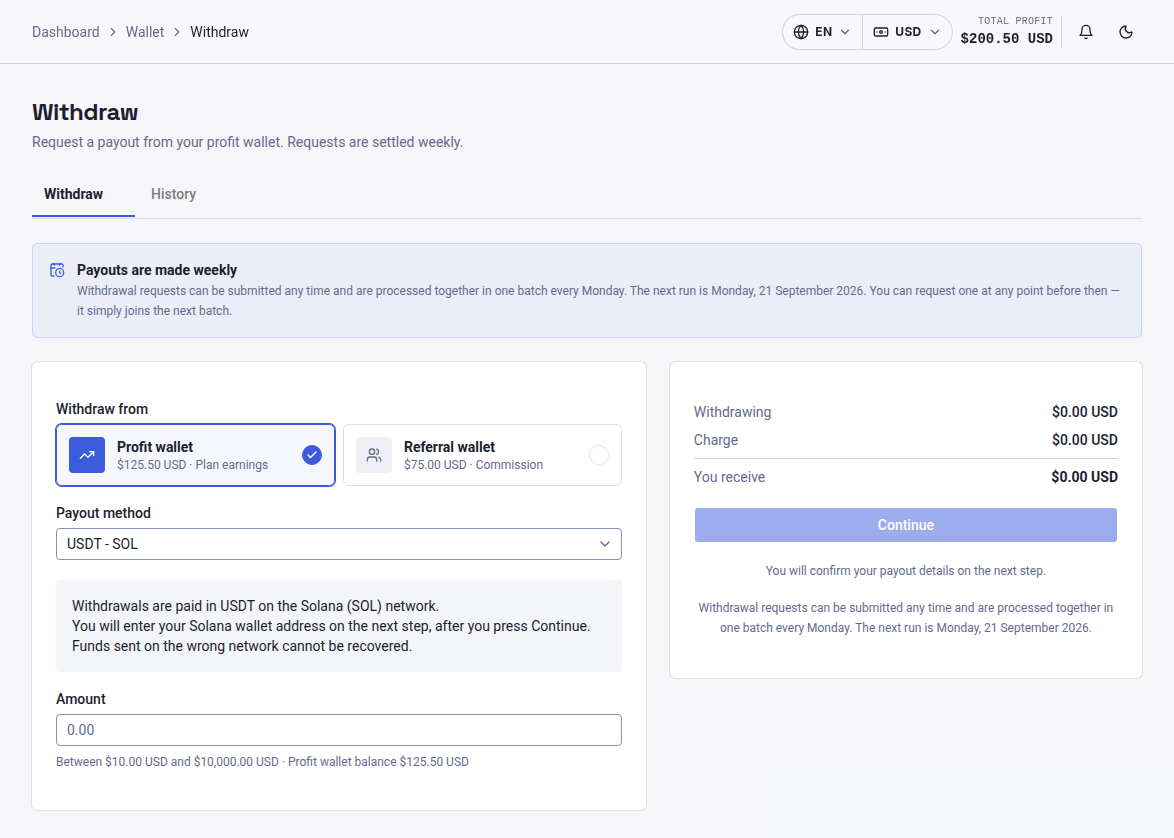Click "You will confirm your payout details" note
This screenshot has height=838, width=1174.
click(905, 571)
